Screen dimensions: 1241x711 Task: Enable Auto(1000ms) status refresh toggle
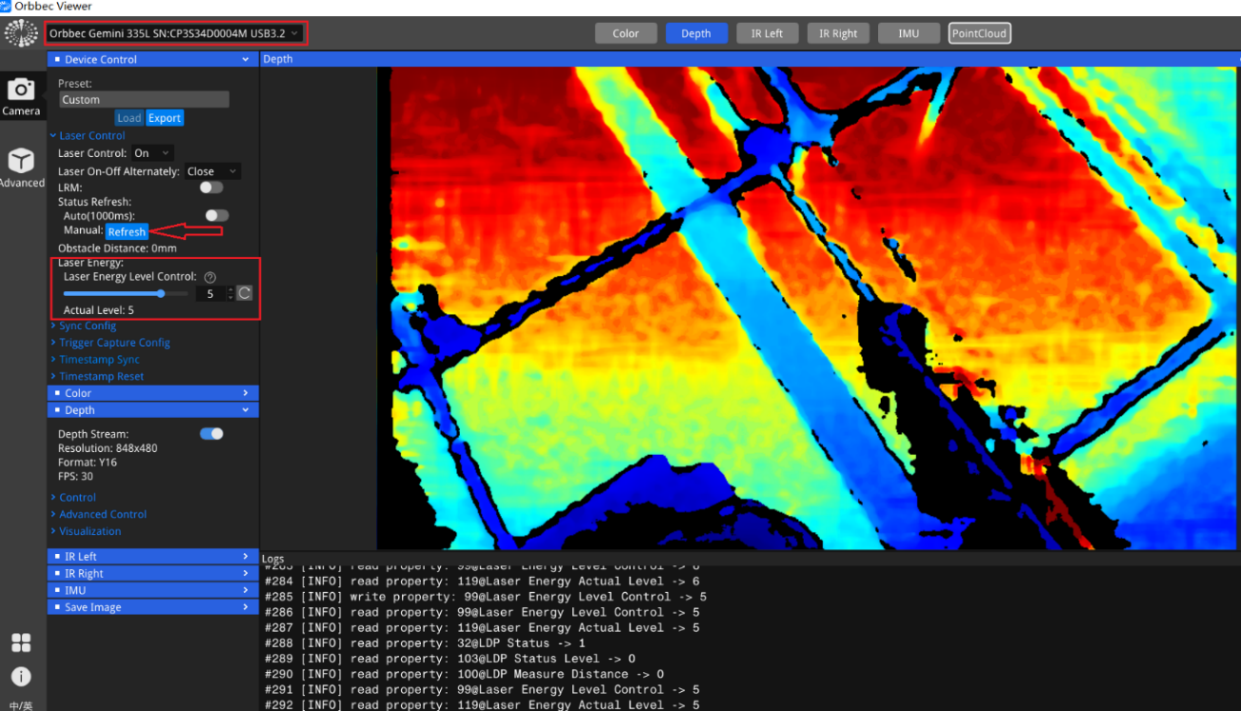217,215
